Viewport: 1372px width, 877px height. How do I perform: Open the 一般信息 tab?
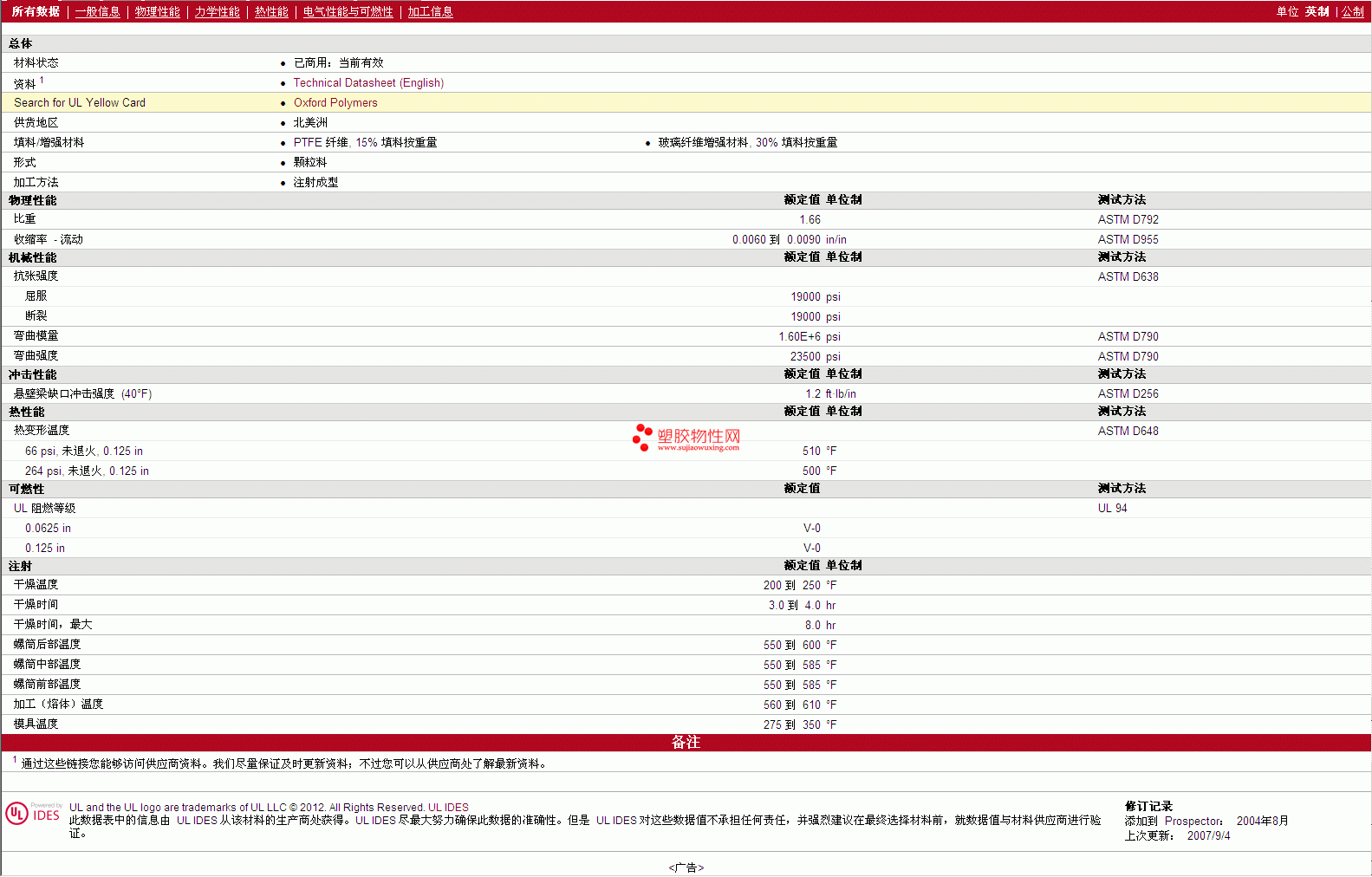[x=97, y=12]
